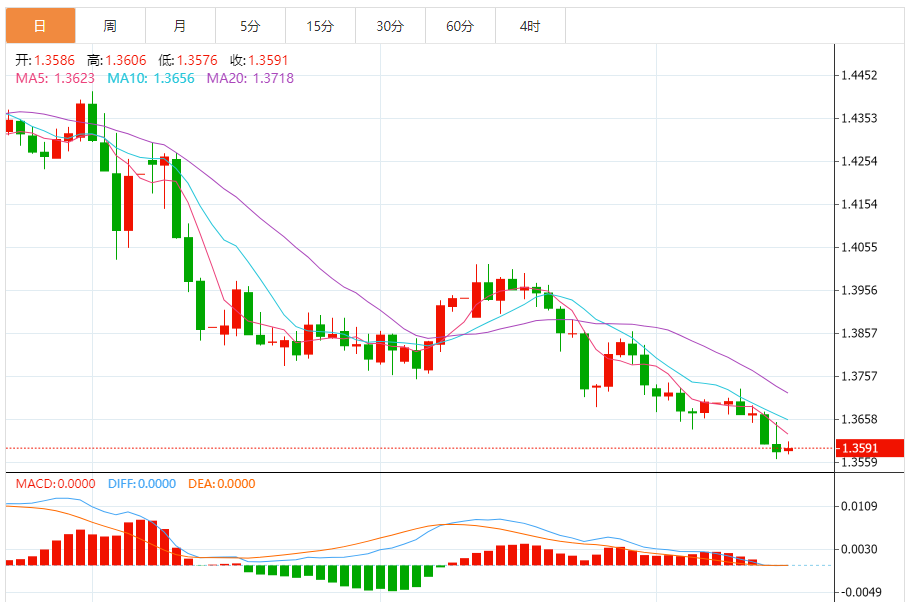This screenshot has height=602, width=908.
Task: Click the latest small red candlestick
Action: coord(788,448)
